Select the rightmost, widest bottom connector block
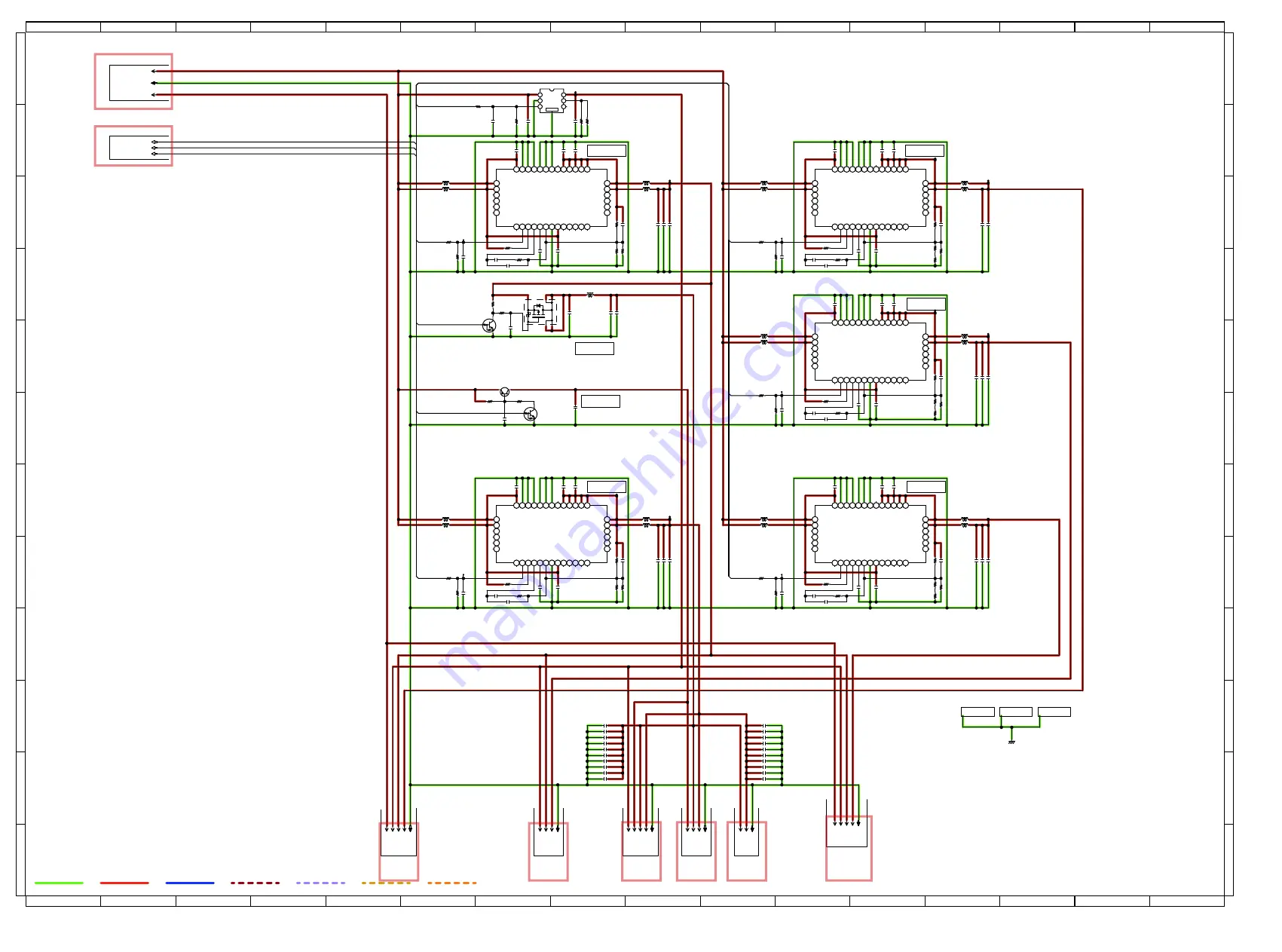The width and height of the screenshot is (1282, 952). [x=849, y=848]
